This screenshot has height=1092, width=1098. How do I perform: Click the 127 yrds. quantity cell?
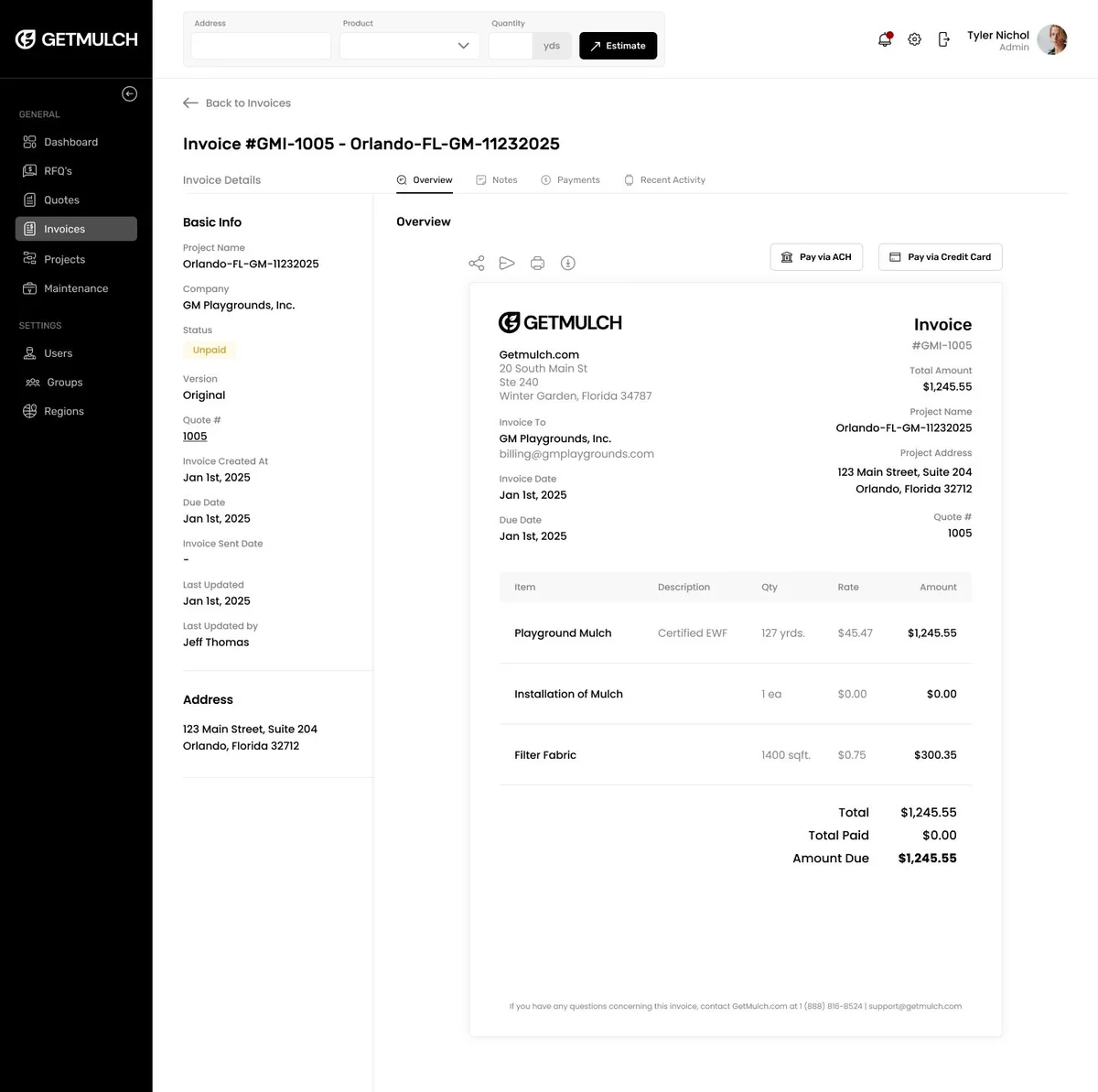click(x=783, y=633)
